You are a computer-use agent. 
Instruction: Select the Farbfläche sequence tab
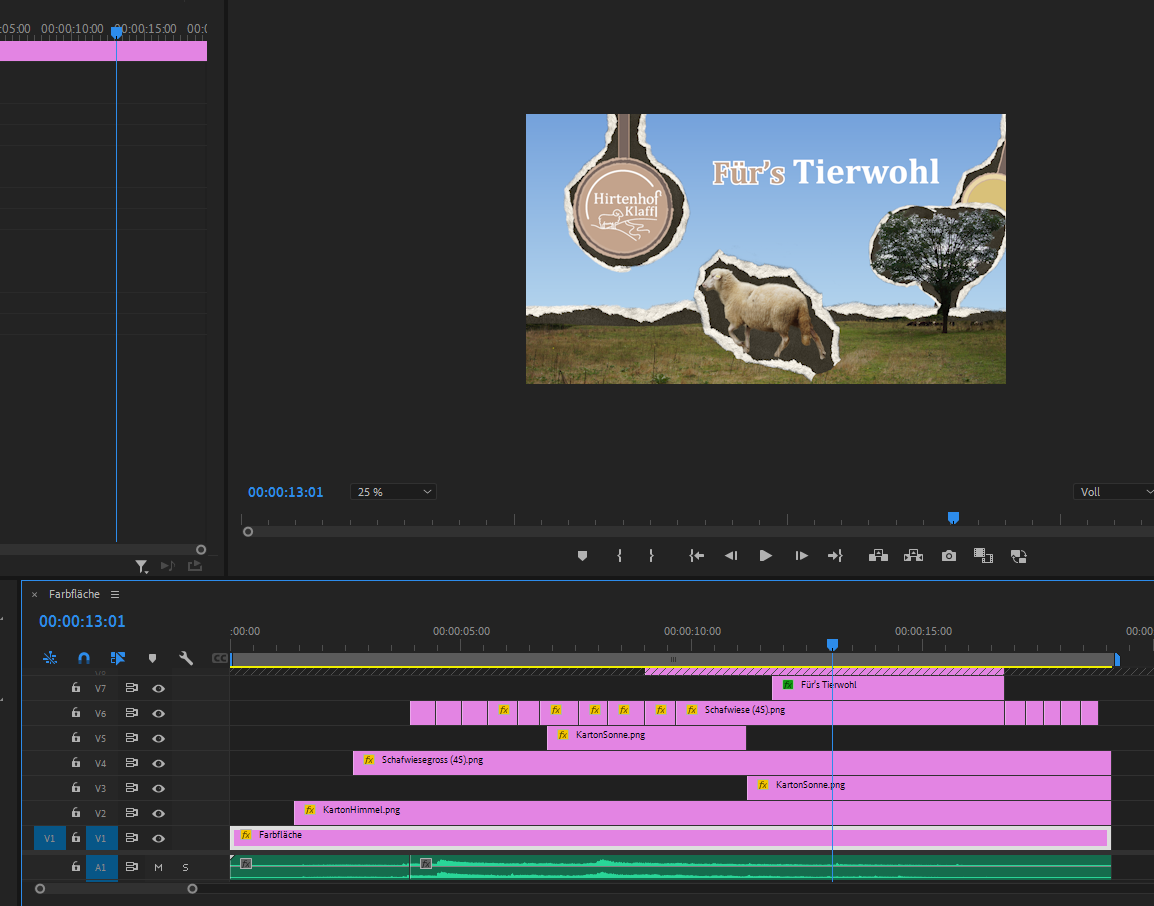[74, 594]
